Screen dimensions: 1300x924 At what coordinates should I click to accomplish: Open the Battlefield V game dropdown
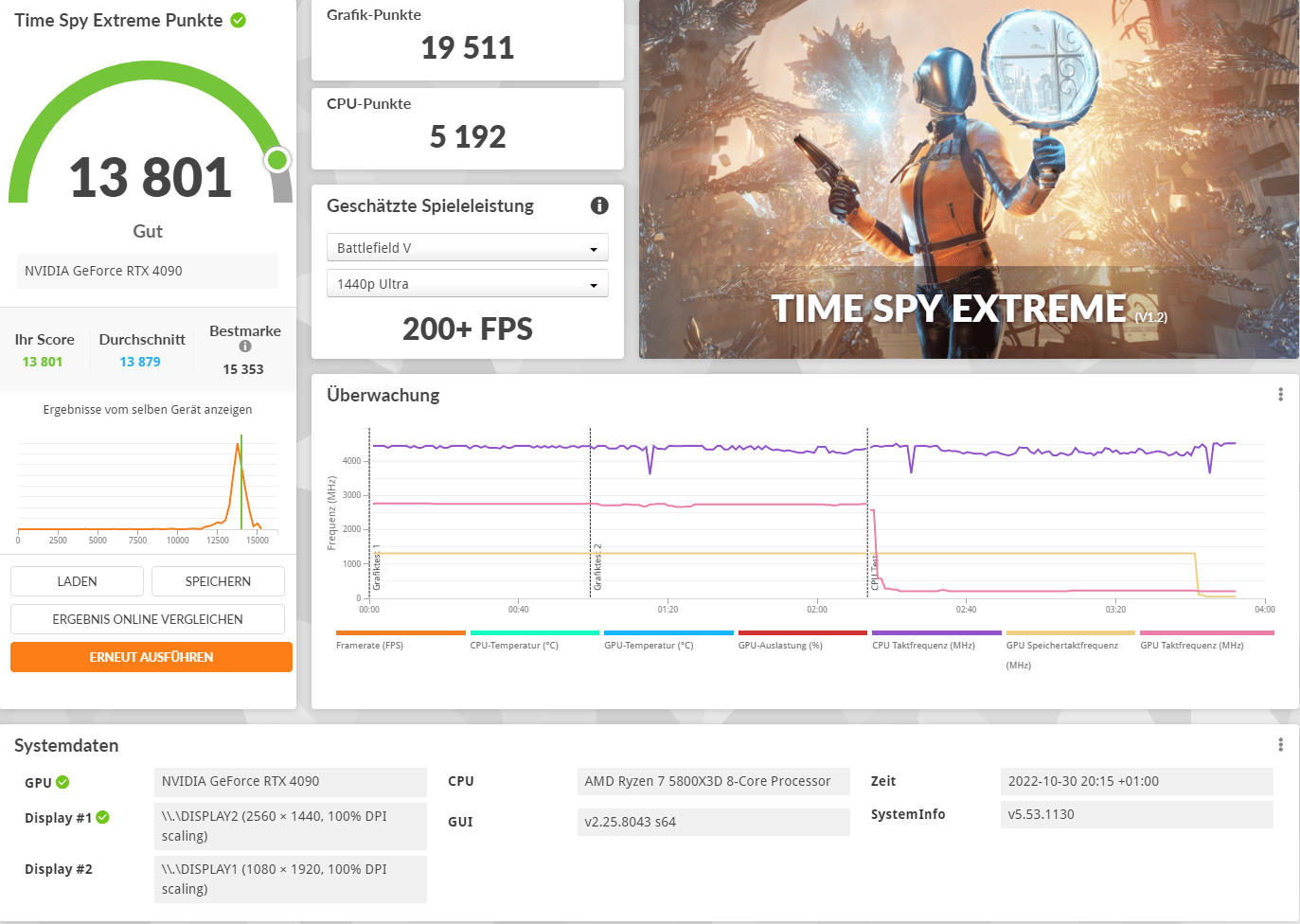pyautogui.click(x=468, y=248)
